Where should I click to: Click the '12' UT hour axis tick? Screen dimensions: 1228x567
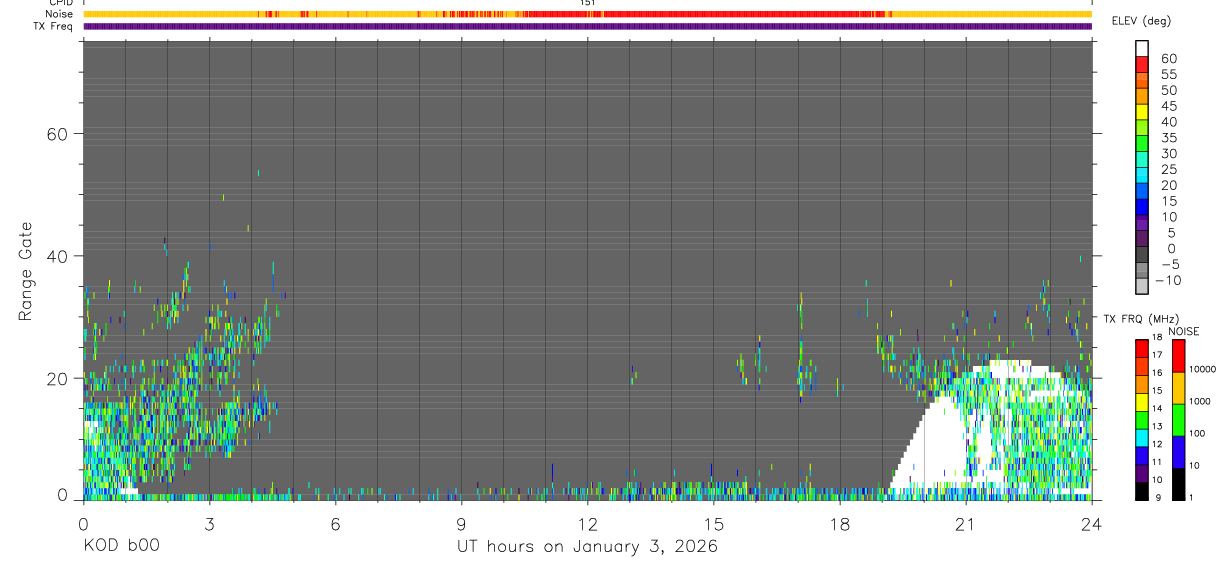[587, 523]
